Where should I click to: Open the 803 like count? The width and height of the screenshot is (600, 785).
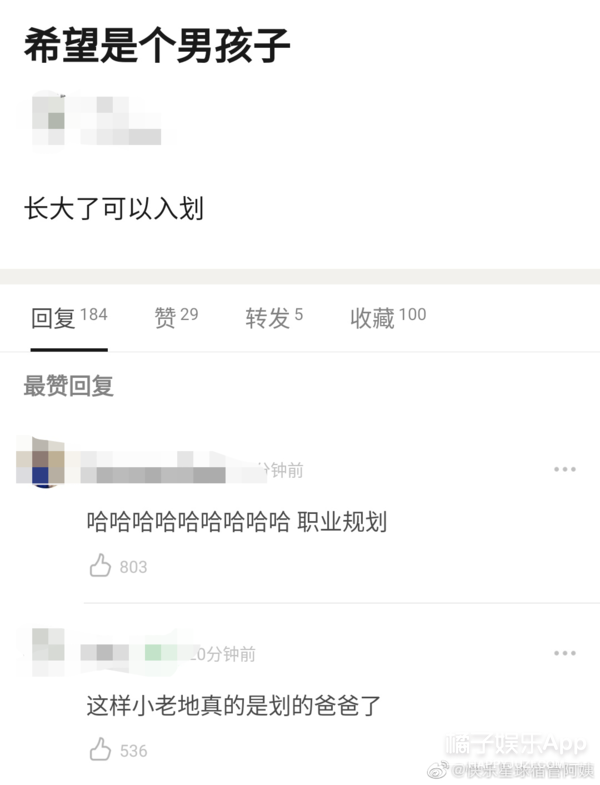pos(133,567)
